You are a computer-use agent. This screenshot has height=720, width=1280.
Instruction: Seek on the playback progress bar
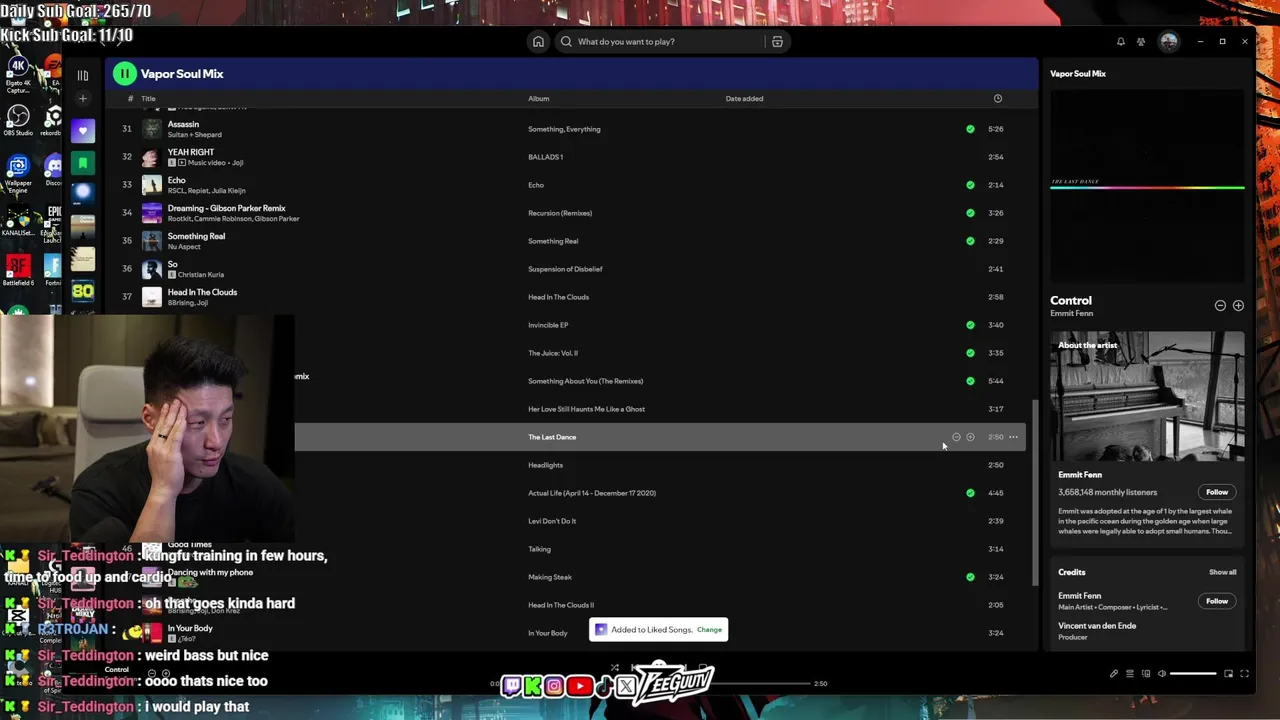click(x=660, y=684)
